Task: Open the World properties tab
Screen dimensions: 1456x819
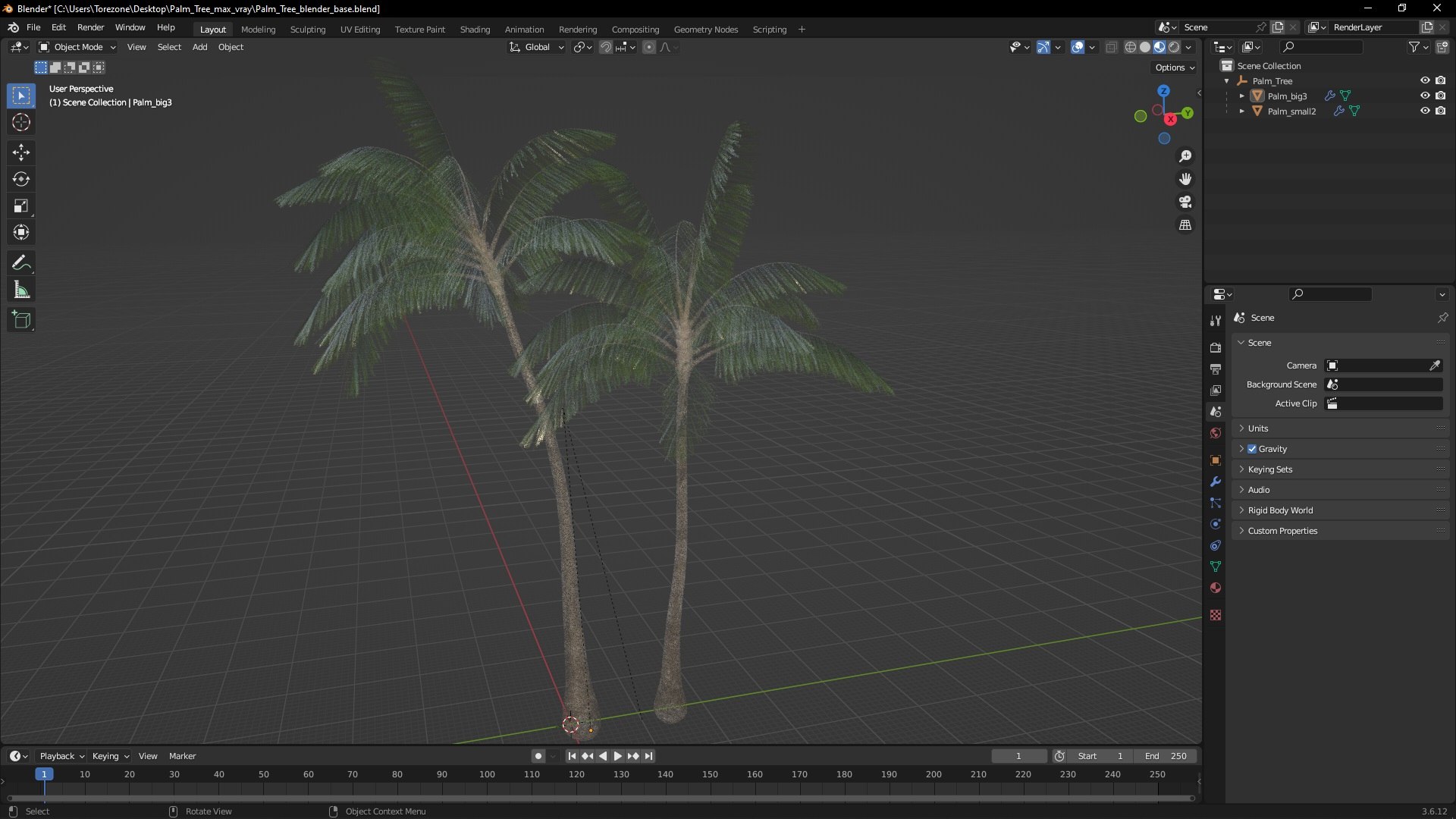Action: point(1216,433)
